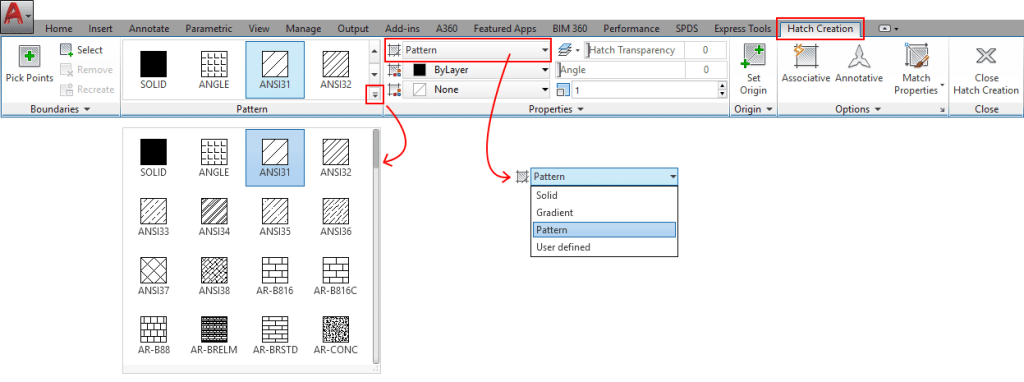
Task: Expand Properties panel arrow
Action: pos(580,110)
